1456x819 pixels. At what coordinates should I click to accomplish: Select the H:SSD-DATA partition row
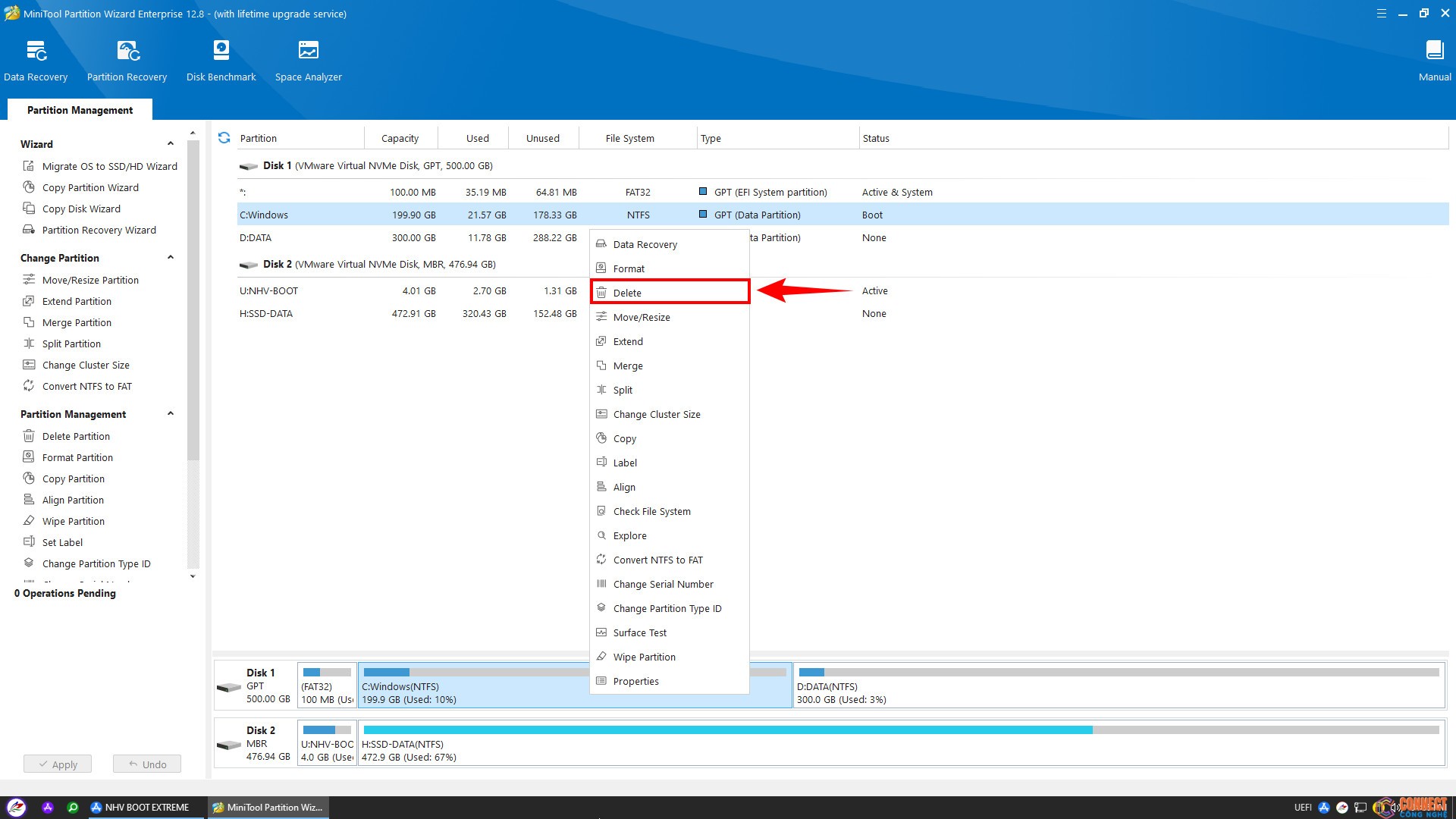(x=843, y=313)
